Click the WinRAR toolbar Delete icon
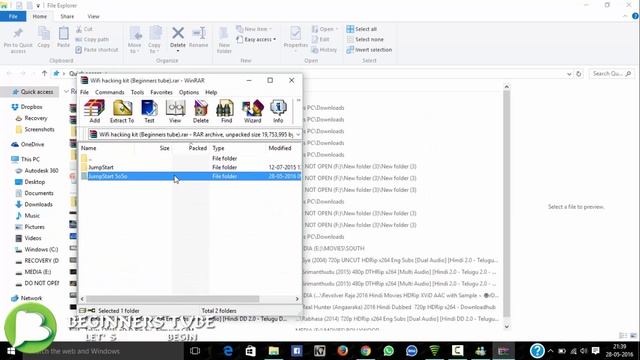Image resolution: width=640 pixels, height=360 pixels. coord(200,111)
